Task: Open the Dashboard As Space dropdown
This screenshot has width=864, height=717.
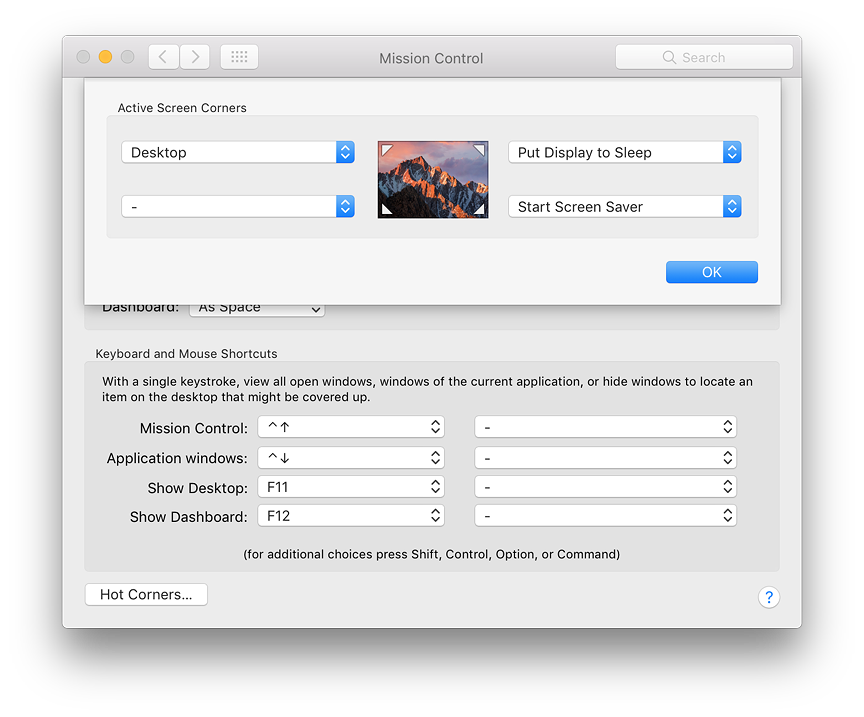Action: (257, 310)
